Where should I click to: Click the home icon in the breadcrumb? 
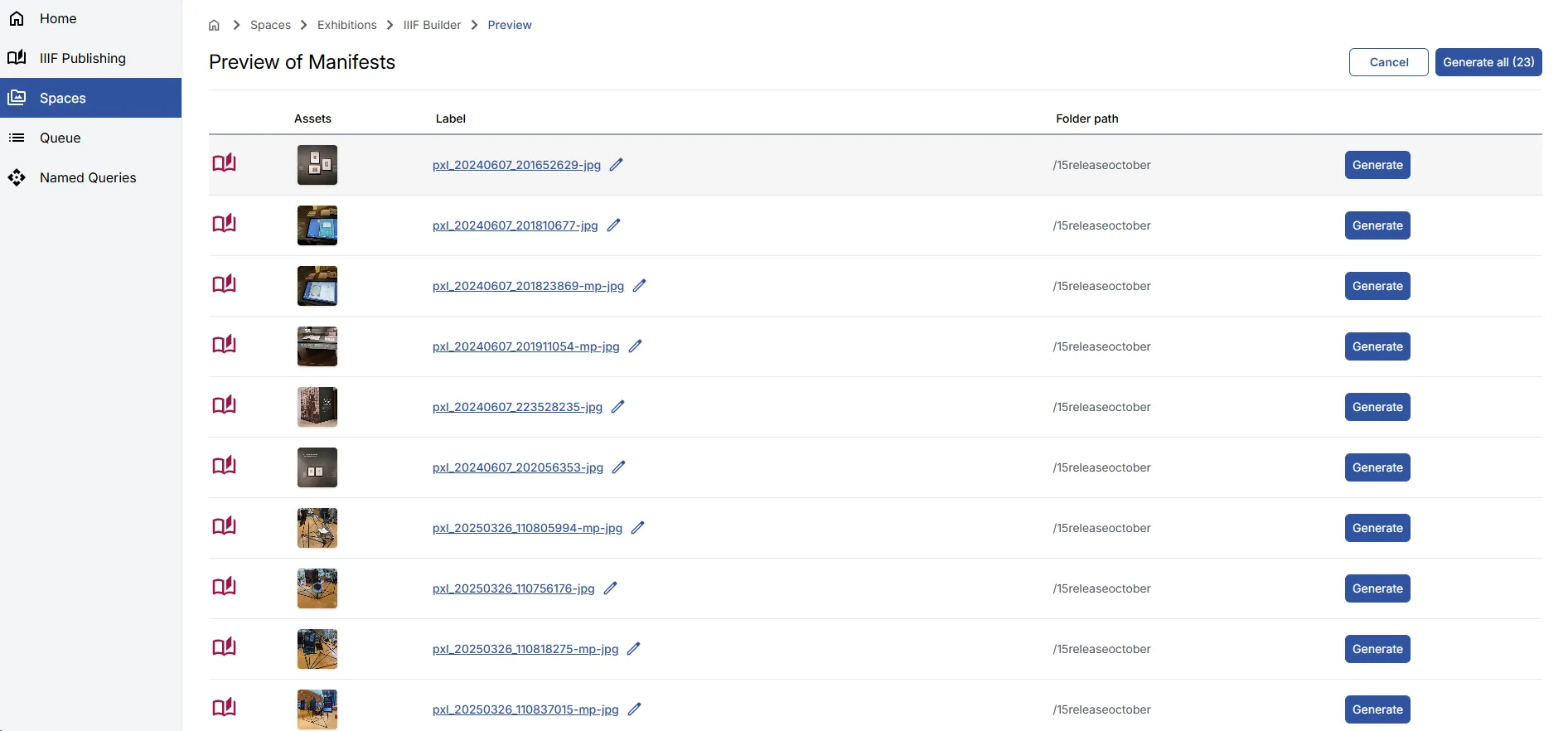(214, 25)
